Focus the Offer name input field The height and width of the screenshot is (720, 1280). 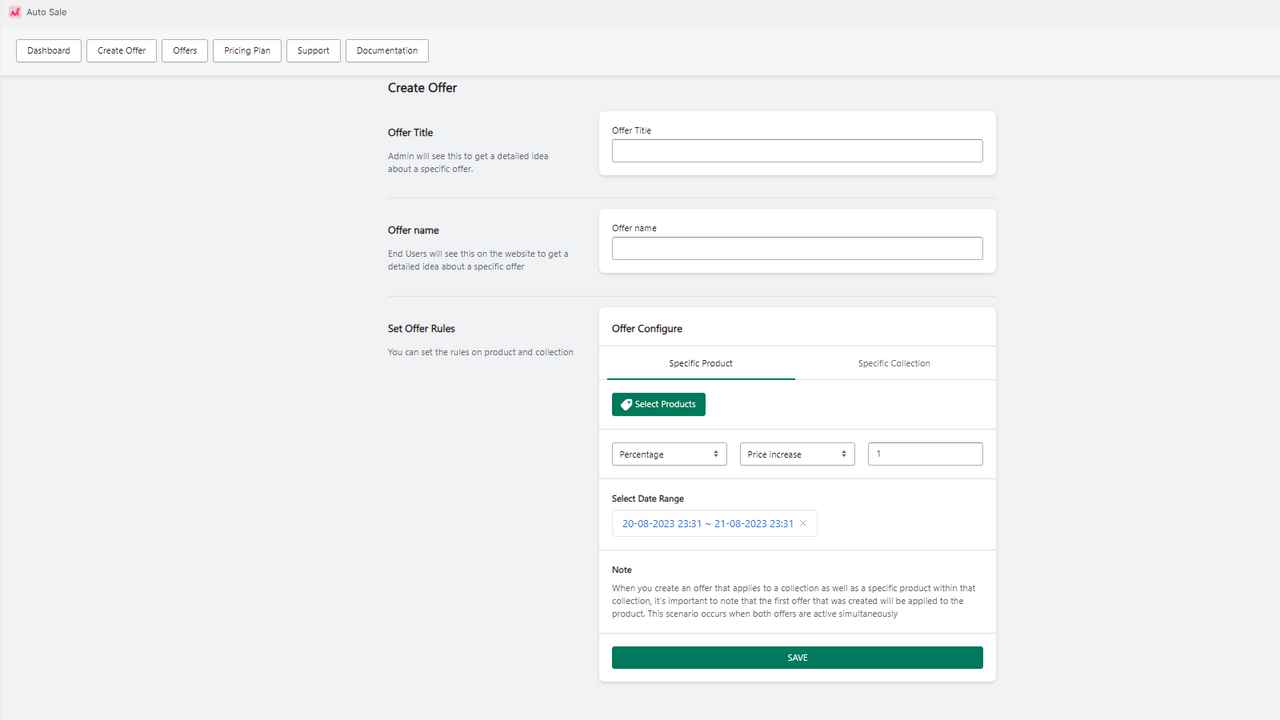point(797,248)
